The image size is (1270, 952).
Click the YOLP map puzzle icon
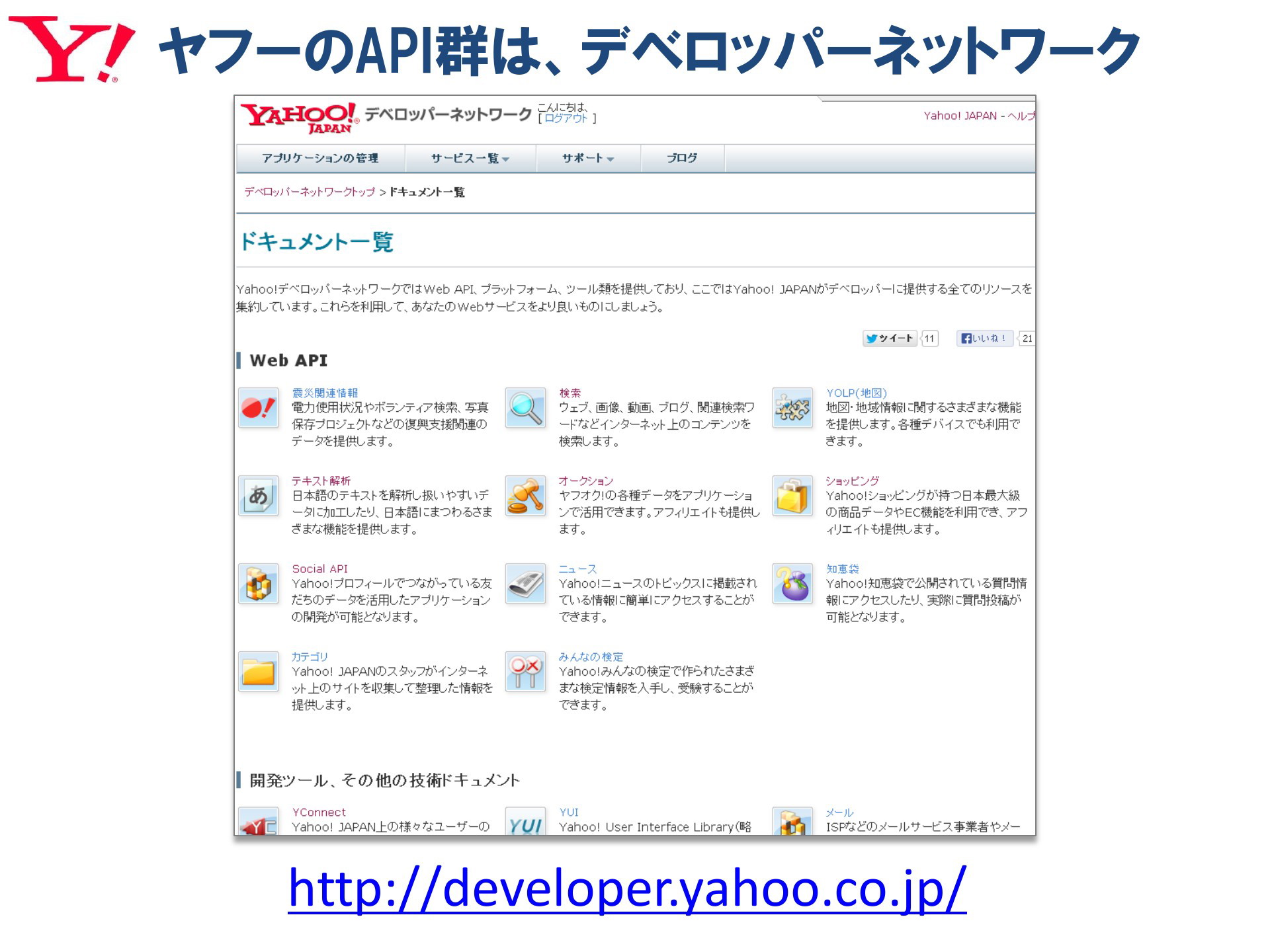[x=792, y=408]
